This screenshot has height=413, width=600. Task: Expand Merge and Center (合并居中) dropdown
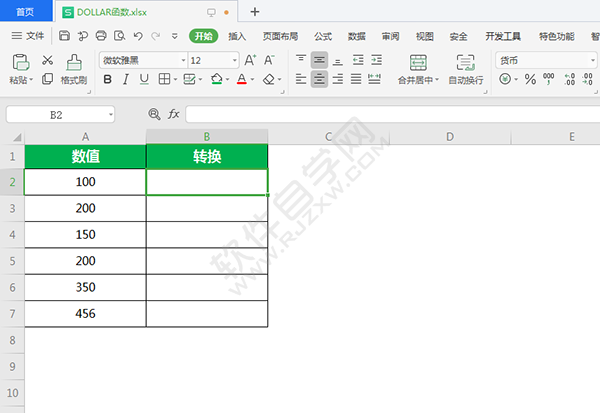click(437, 80)
